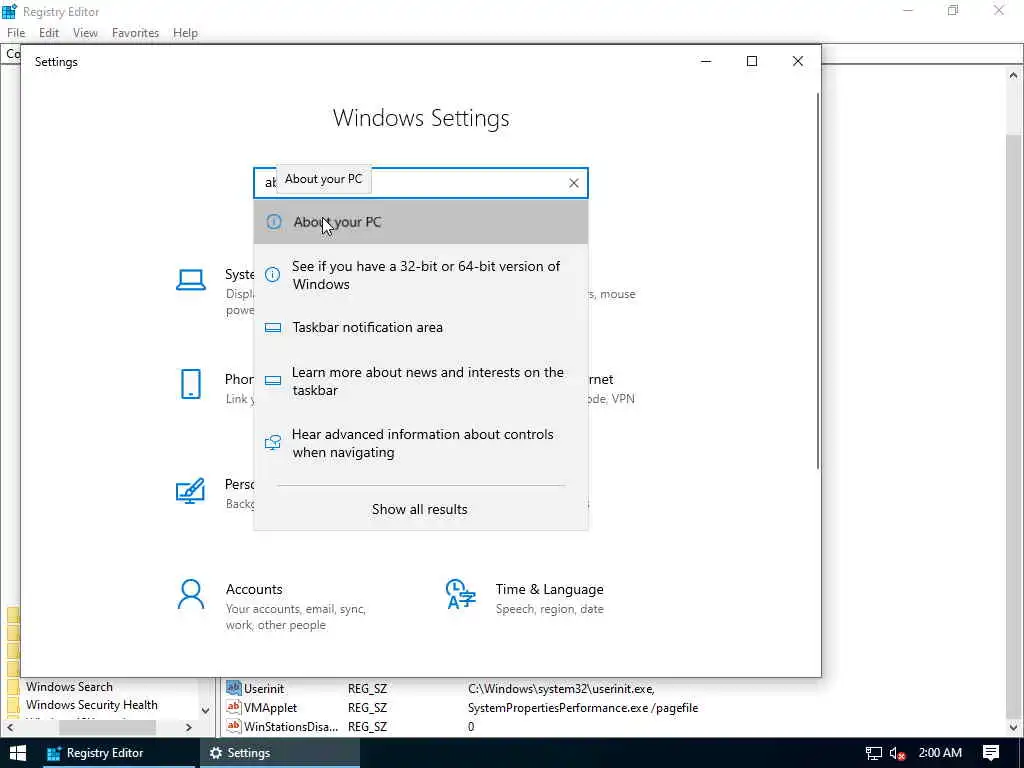1024x768 pixels.
Task: Open the System settings laptop icon
Action: tap(191, 280)
